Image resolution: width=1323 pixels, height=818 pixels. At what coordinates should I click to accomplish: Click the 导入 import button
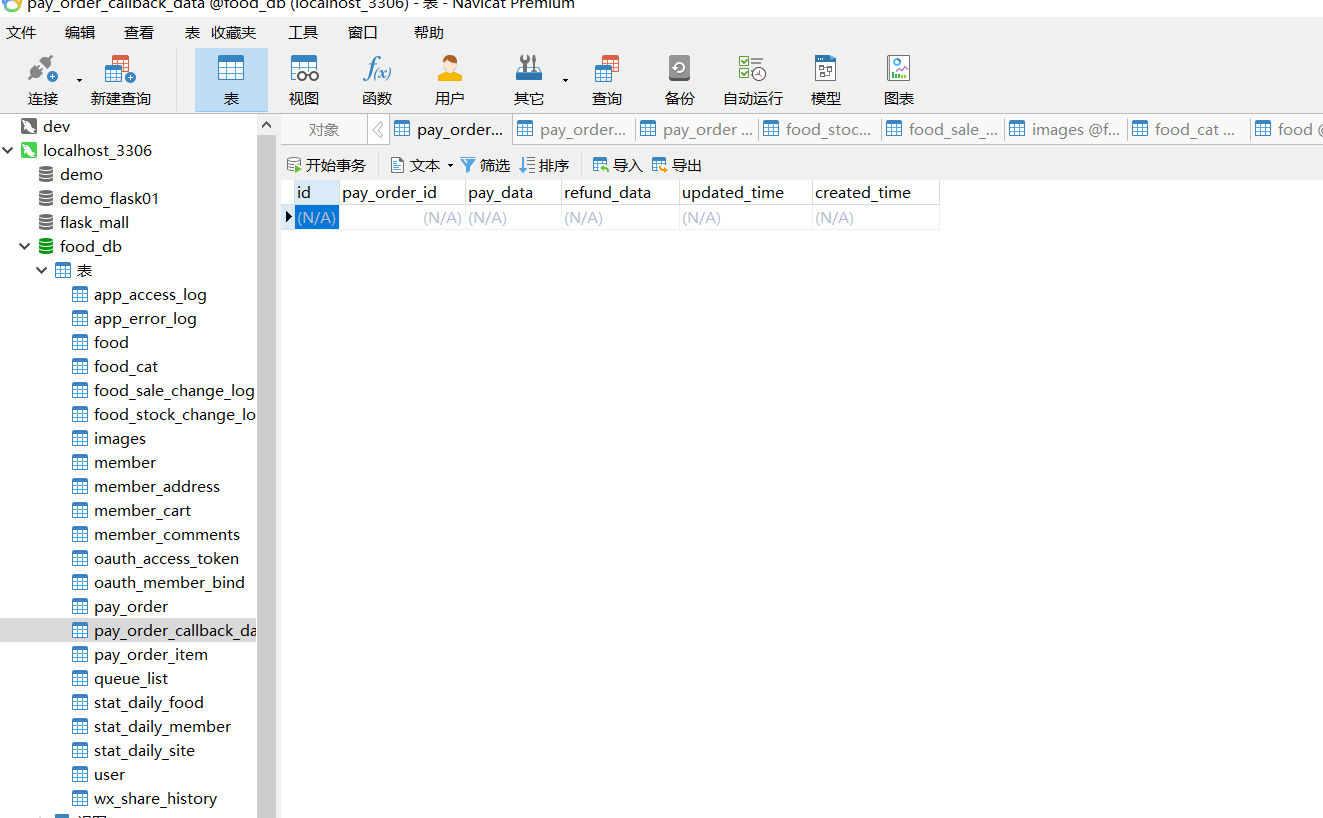[x=617, y=165]
